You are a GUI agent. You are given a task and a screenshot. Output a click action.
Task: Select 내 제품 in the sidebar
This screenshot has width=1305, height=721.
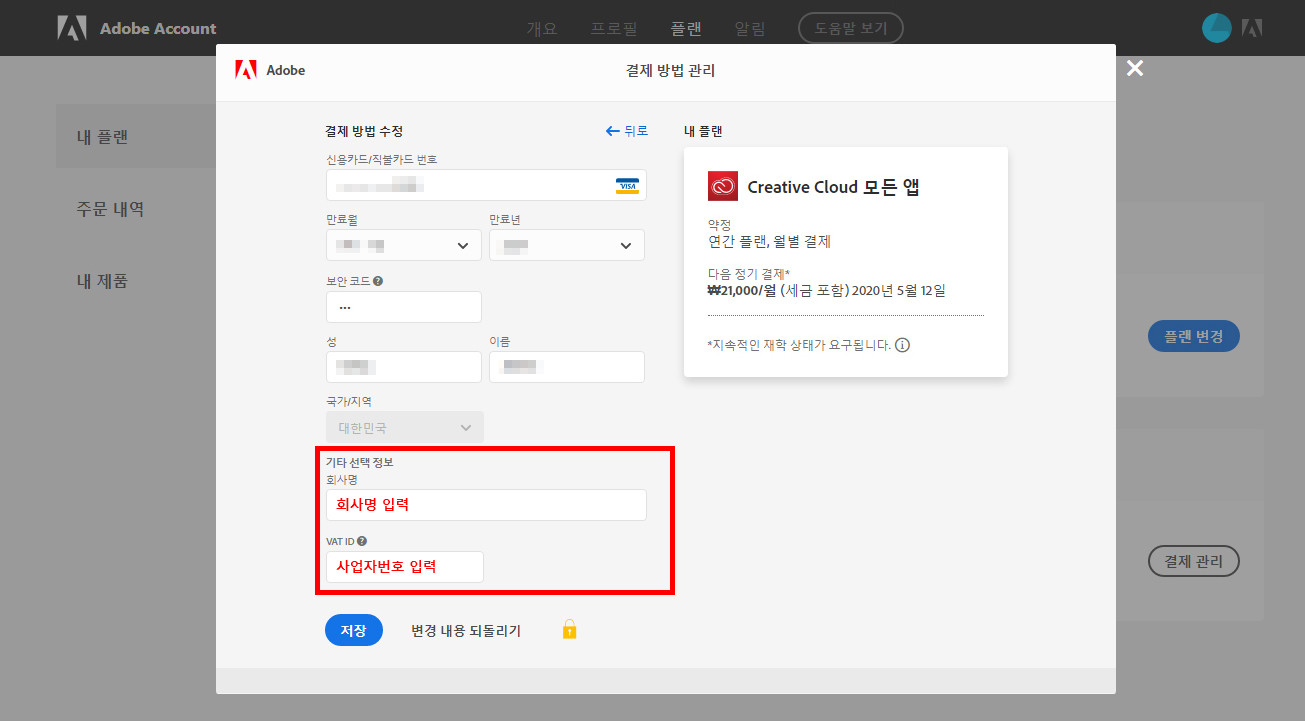coord(103,281)
